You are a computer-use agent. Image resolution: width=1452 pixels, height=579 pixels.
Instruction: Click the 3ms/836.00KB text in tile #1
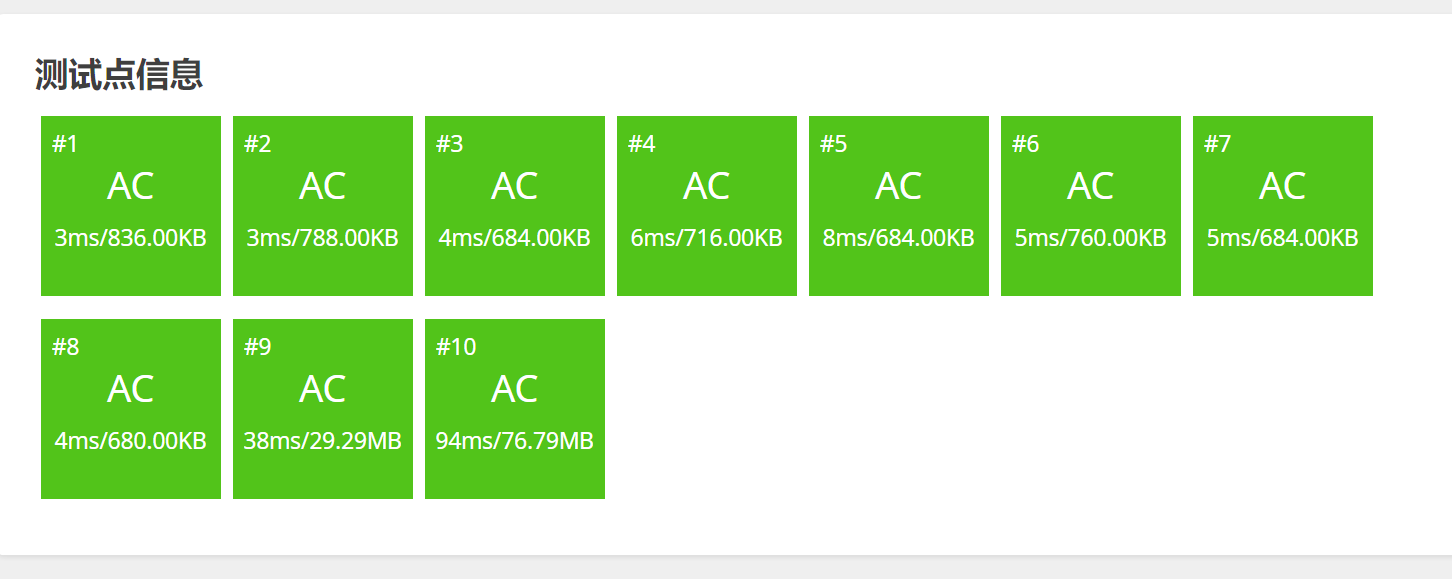[131, 239]
